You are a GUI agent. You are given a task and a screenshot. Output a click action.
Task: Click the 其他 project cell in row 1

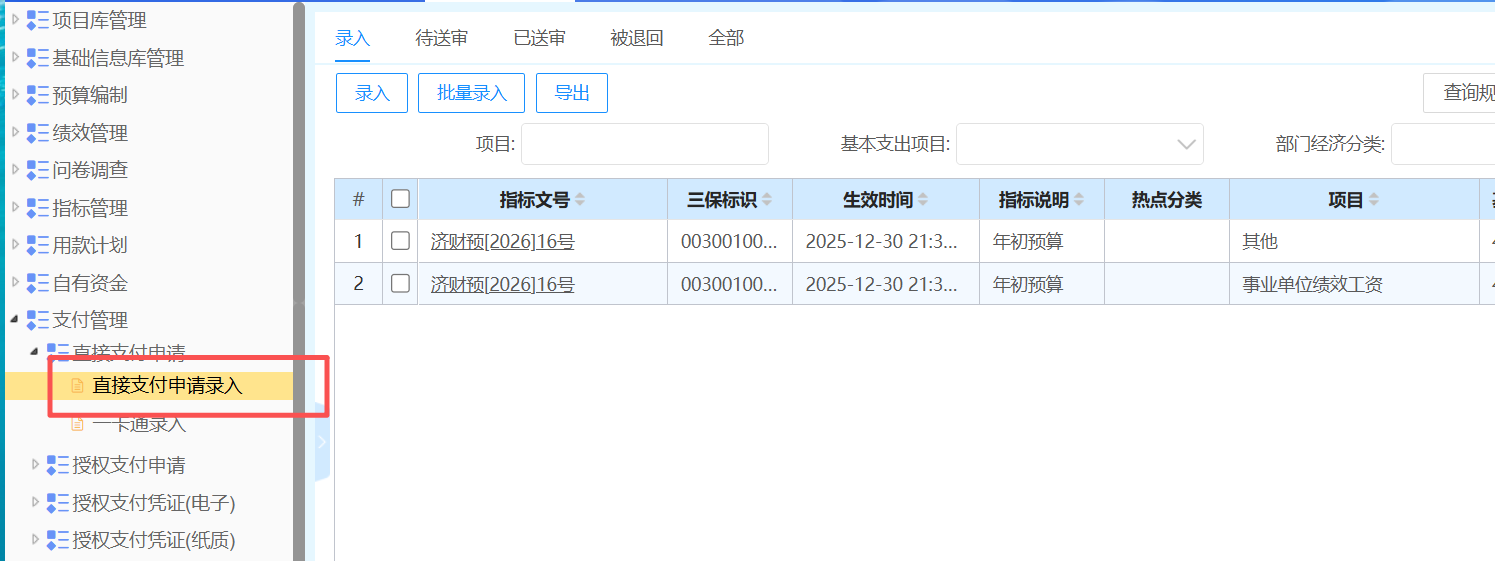click(1354, 241)
